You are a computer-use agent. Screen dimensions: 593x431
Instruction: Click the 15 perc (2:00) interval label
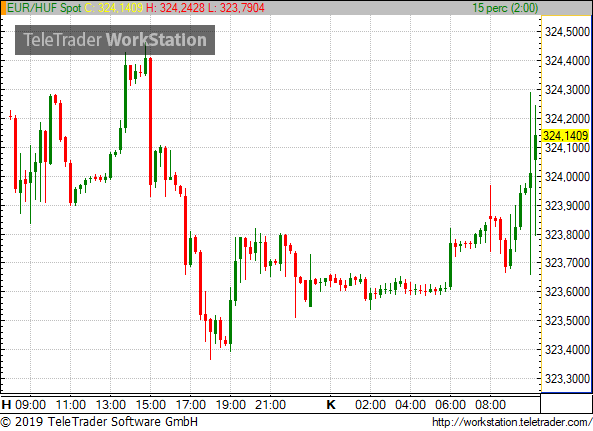(505, 8)
